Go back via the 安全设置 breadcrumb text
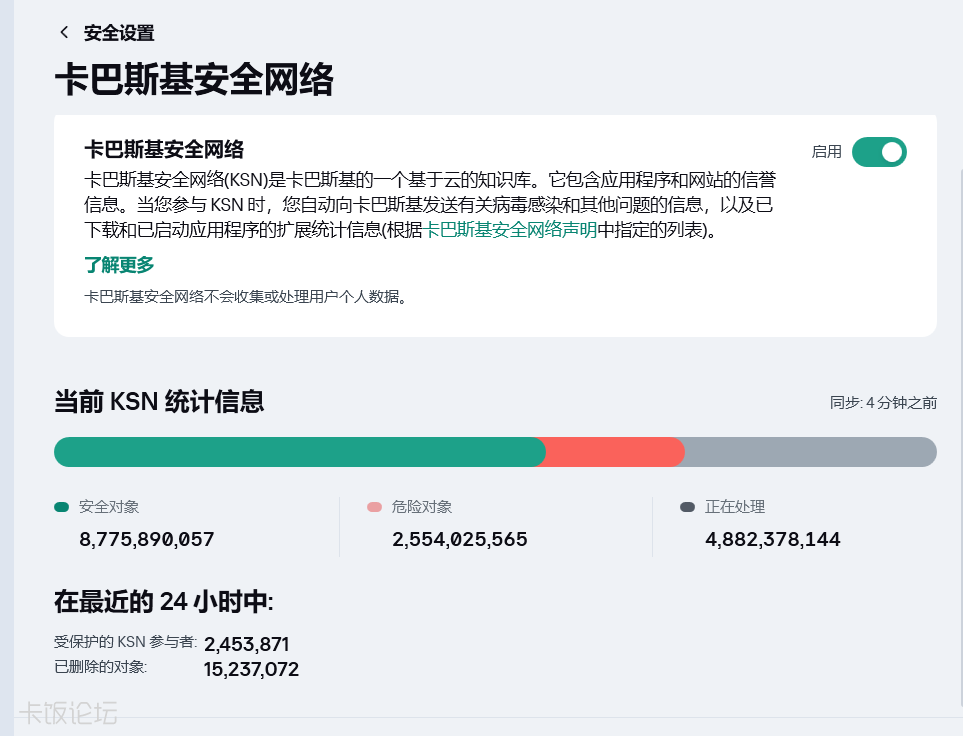 (x=119, y=33)
